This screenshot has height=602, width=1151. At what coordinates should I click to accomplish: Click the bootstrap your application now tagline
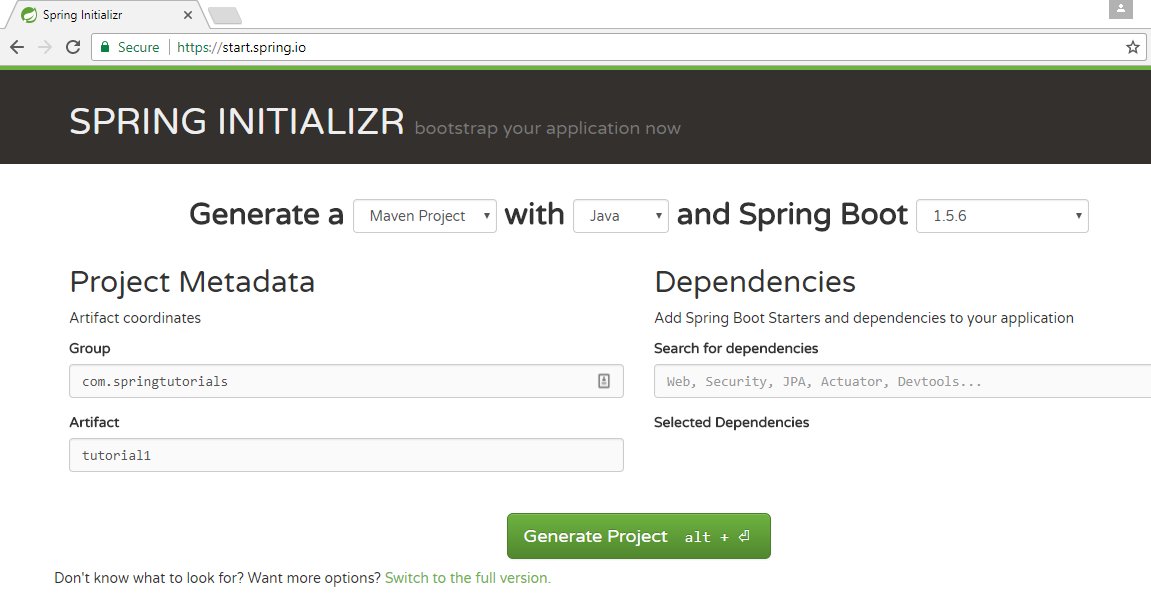pos(548,128)
